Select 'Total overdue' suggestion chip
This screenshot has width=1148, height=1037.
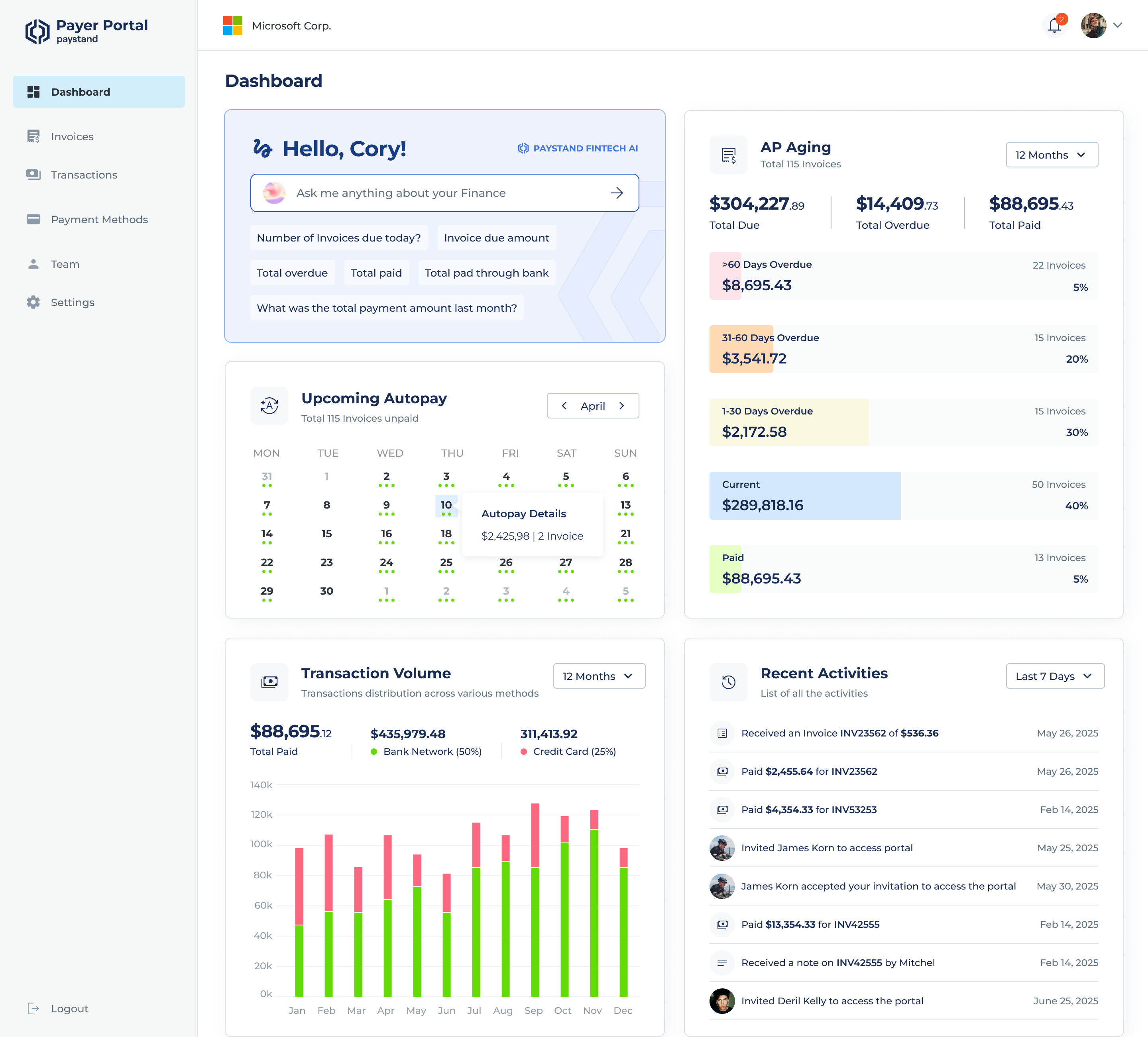[x=292, y=273]
